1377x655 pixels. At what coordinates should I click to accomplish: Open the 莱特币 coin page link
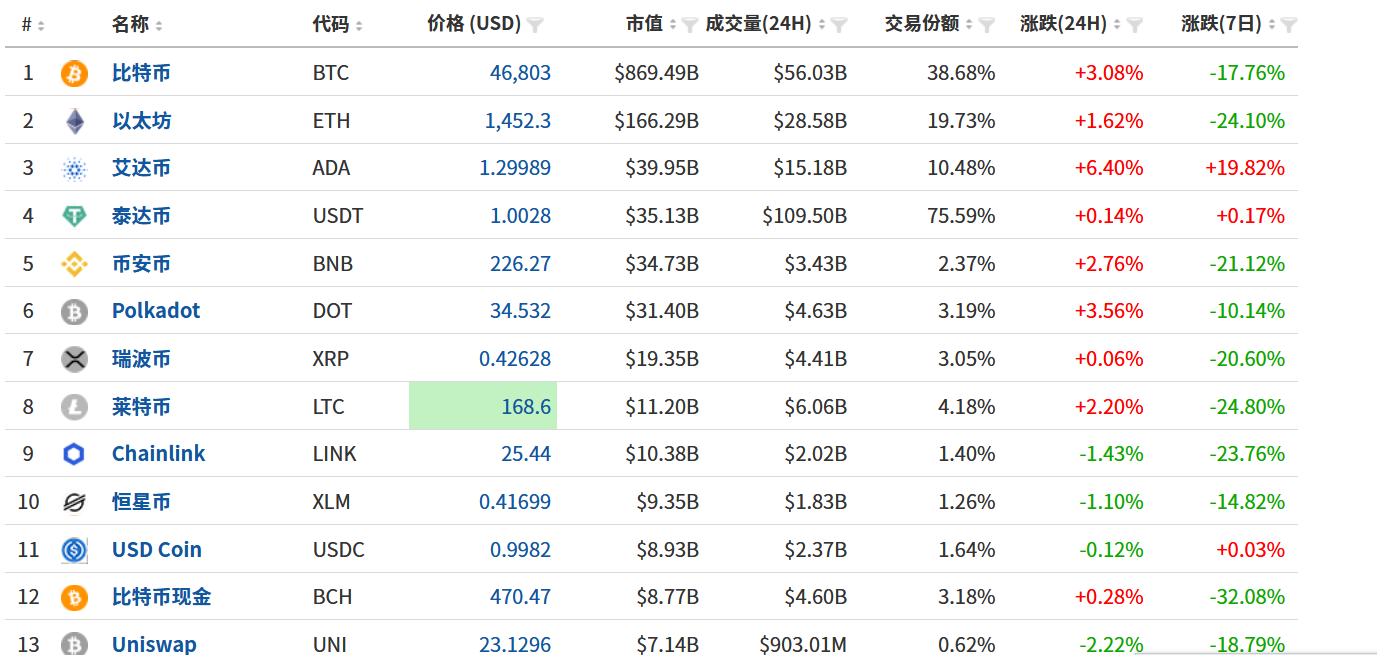tap(141, 407)
